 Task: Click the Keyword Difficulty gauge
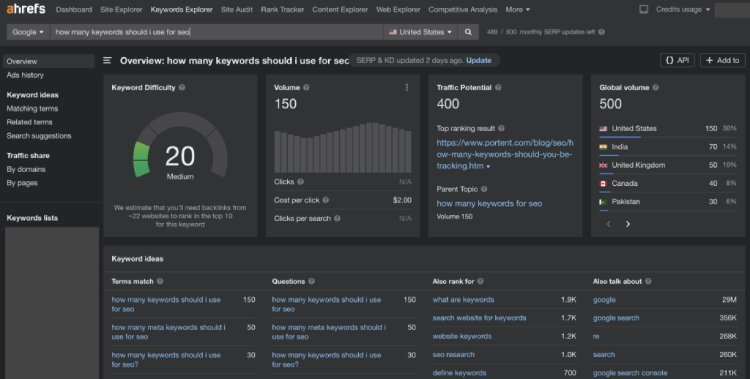click(x=180, y=146)
